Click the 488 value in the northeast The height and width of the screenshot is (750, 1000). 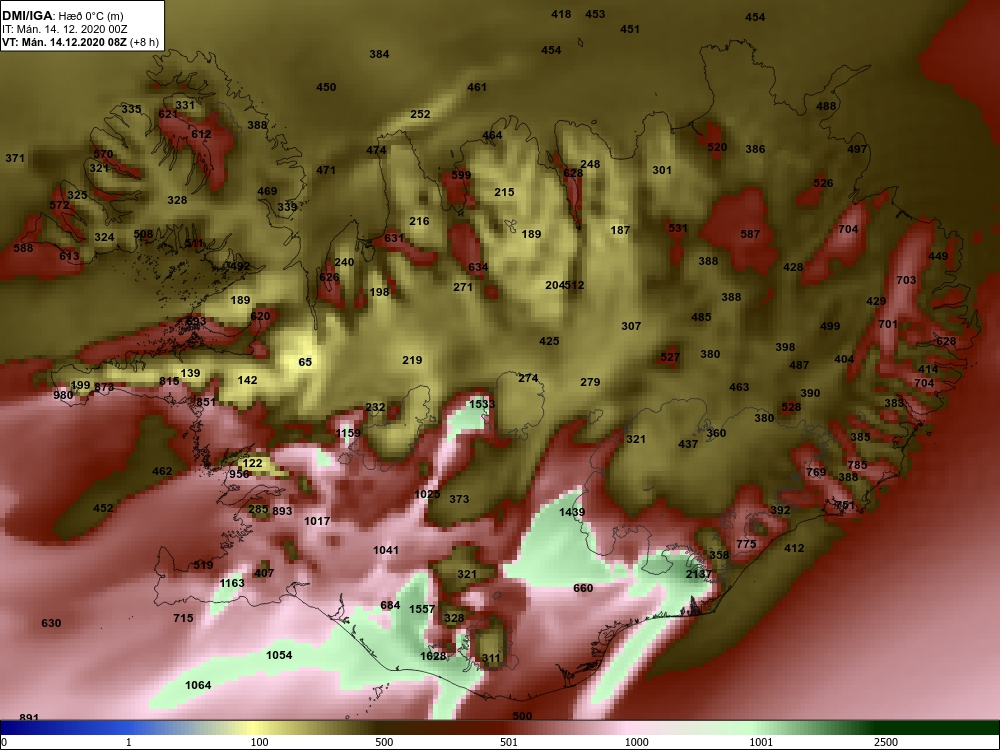tap(826, 106)
